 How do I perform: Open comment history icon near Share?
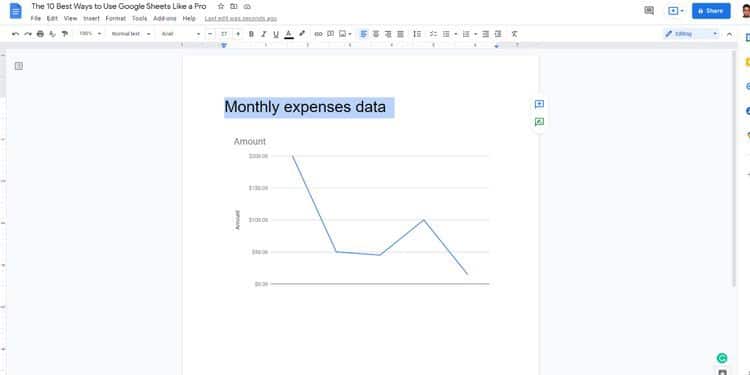pyautogui.click(x=649, y=11)
